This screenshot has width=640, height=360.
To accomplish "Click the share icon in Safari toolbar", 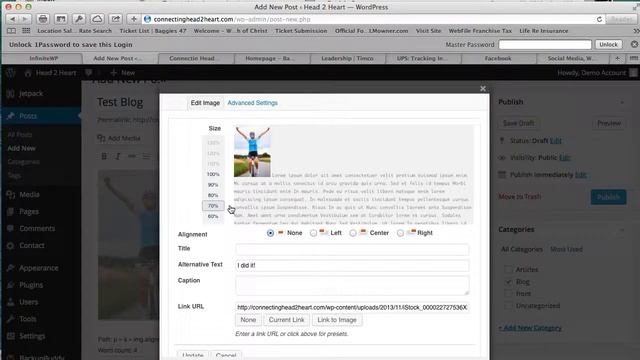I will point(116,19).
